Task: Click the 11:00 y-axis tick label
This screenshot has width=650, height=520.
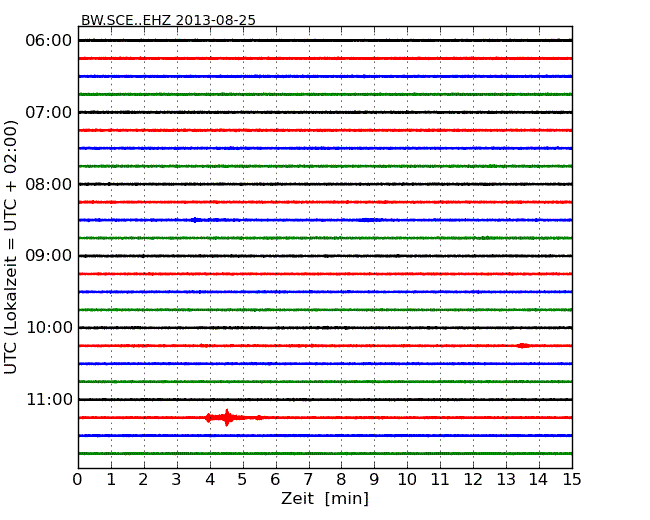Action: (x=48, y=400)
